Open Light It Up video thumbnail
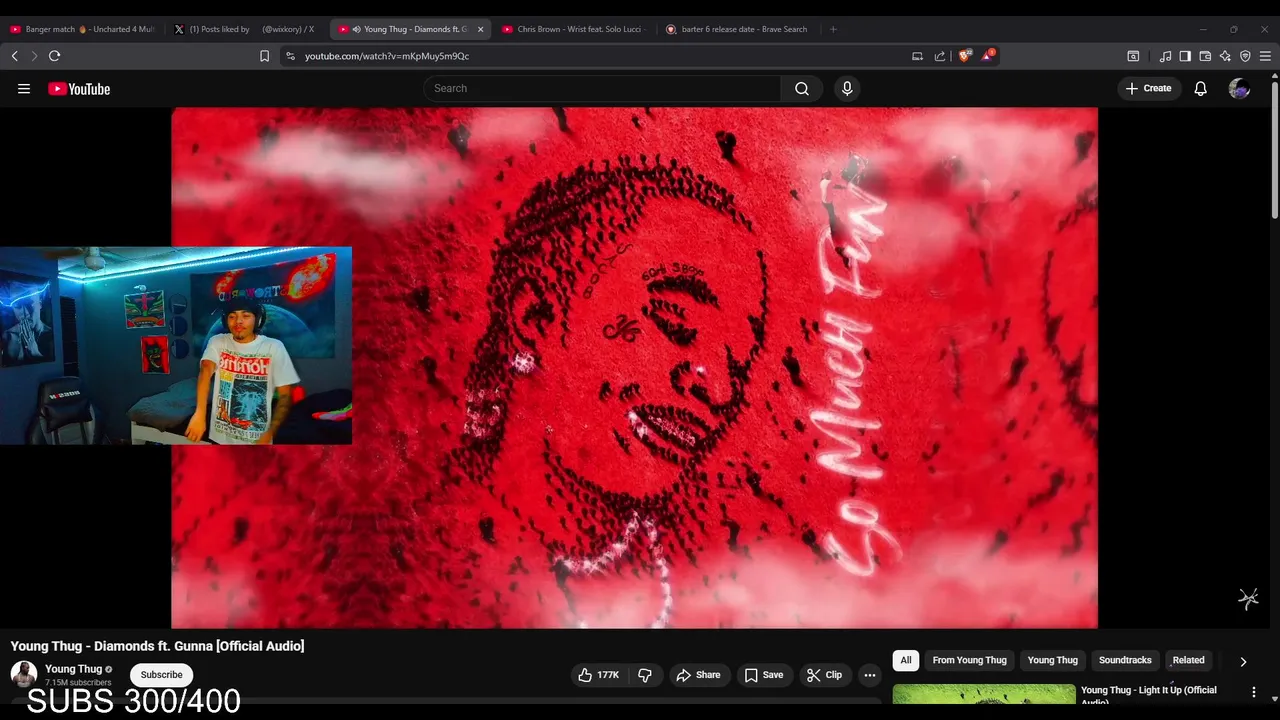 pyautogui.click(x=984, y=694)
